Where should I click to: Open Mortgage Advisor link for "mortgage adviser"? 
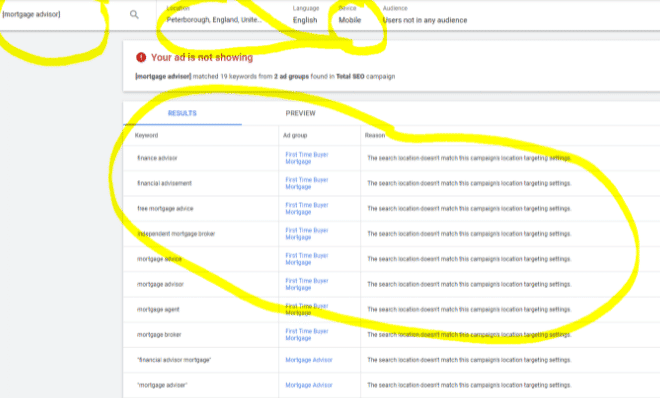point(309,385)
